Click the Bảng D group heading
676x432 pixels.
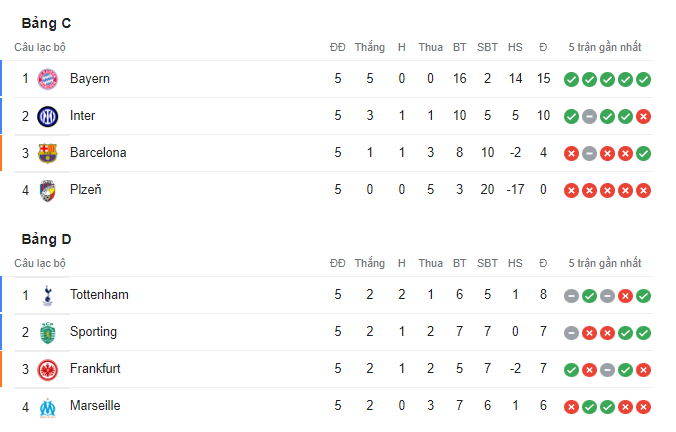coord(46,239)
